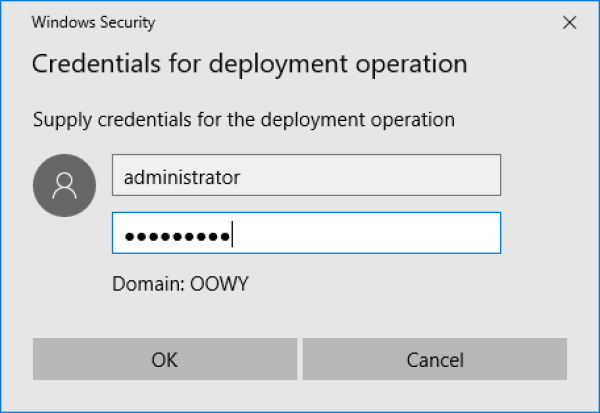The width and height of the screenshot is (600, 413).
Task: Click the Windows Security title bar text
Action: click(94, 21)
